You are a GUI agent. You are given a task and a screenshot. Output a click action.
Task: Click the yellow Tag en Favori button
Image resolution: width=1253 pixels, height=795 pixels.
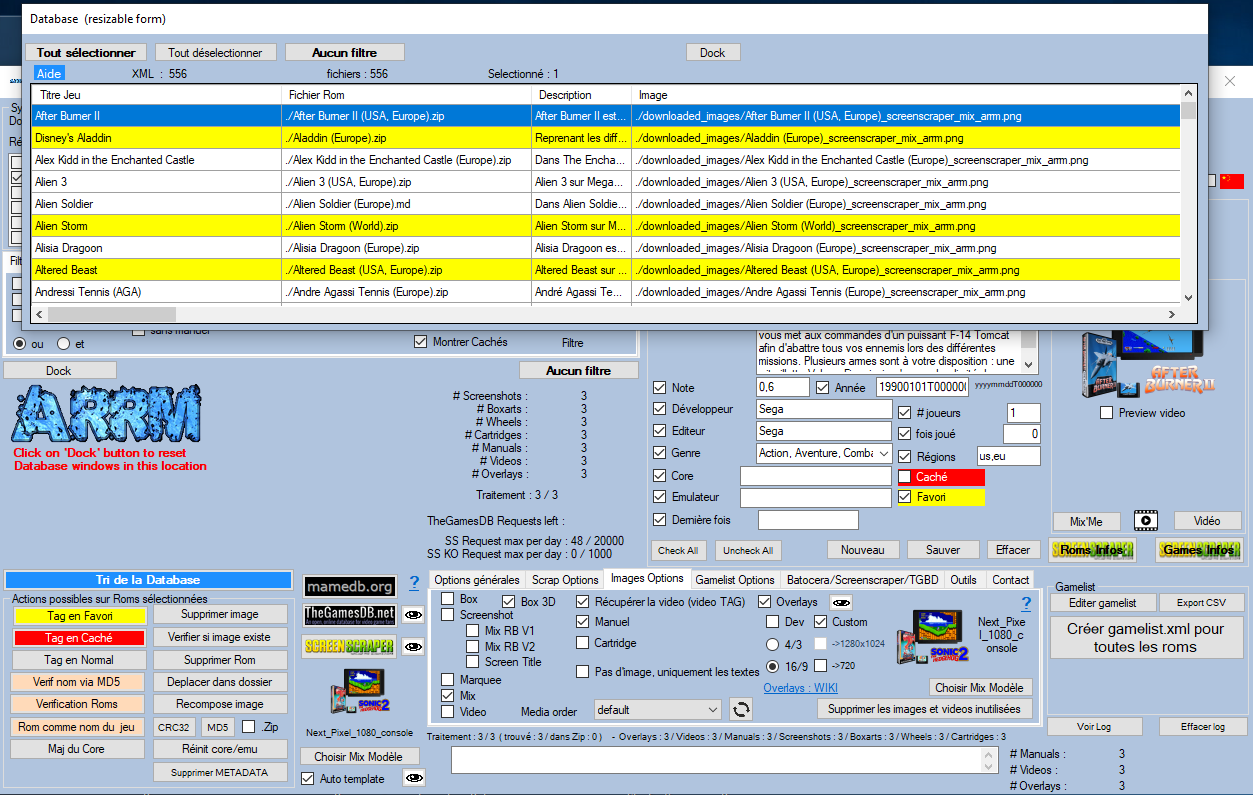[78, 616]
